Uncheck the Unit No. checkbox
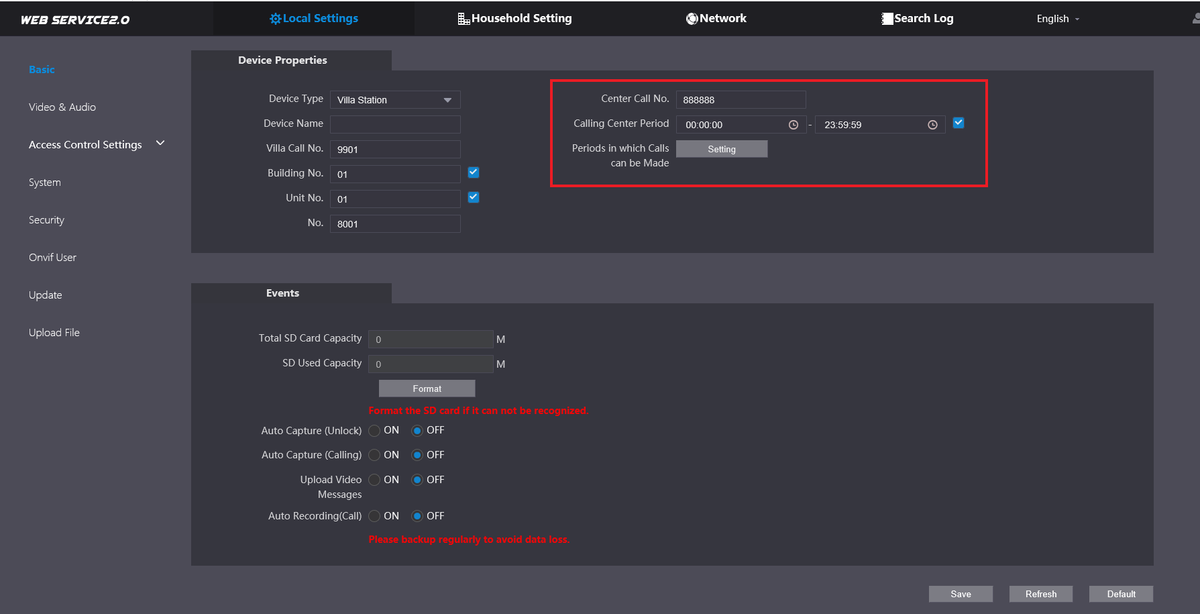 pyautogui.click(x=474, y=197)
